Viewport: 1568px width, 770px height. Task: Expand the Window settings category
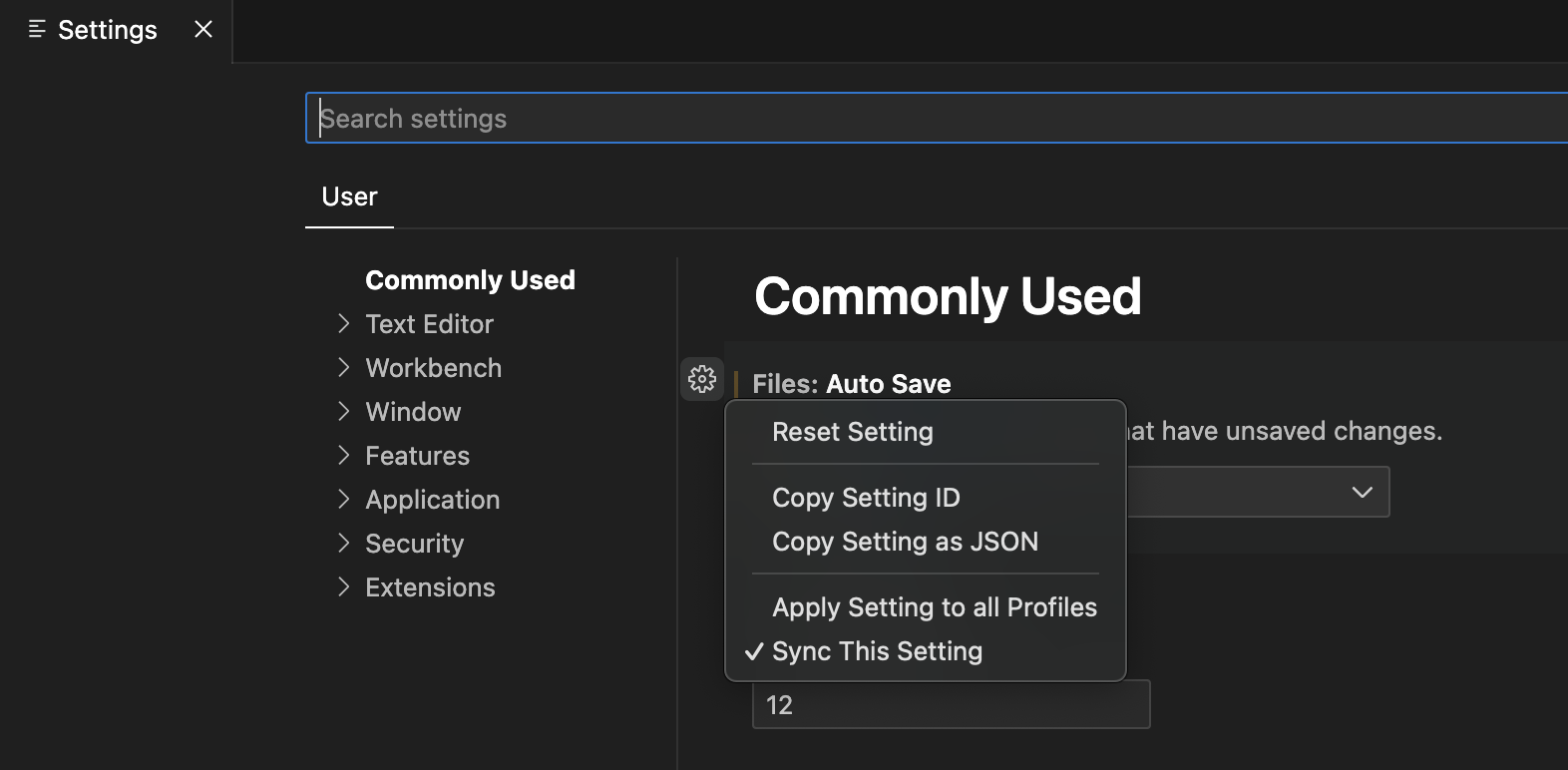click(x=344, y=412)
